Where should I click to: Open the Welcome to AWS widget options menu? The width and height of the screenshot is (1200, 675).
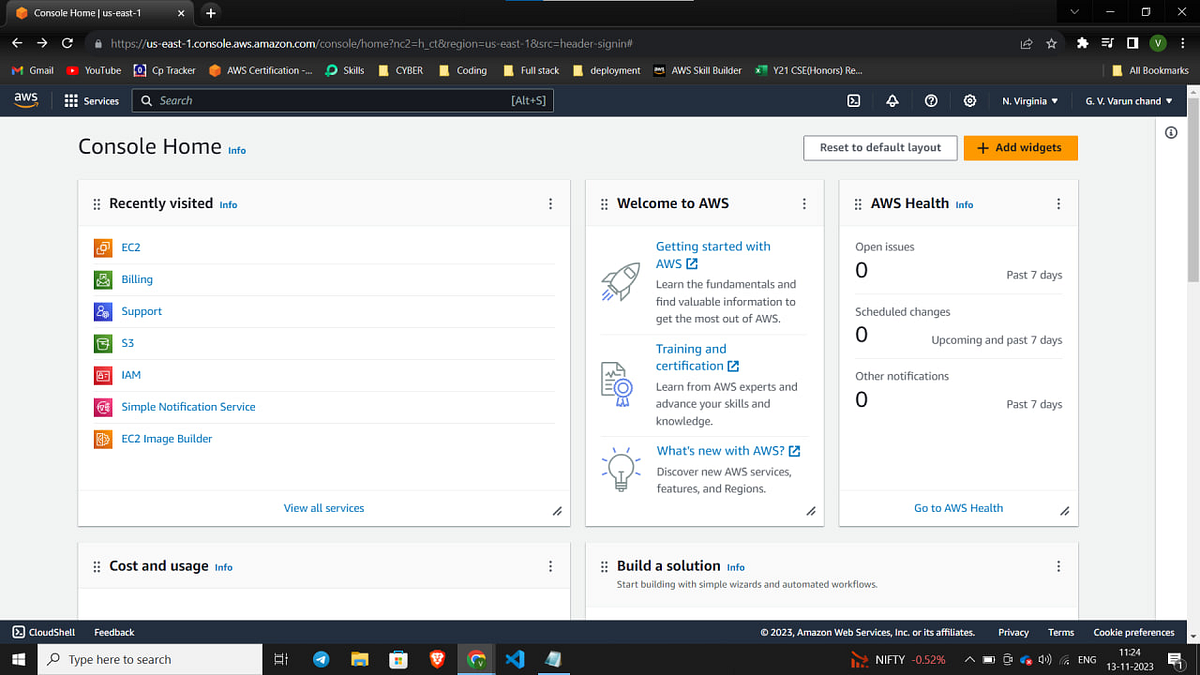(804, 203)
